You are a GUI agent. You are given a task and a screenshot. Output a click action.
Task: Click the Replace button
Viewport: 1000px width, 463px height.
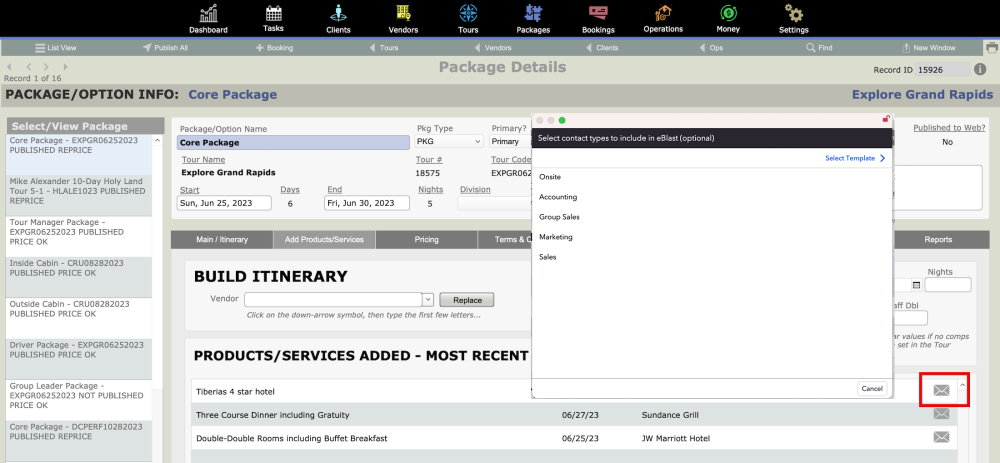coord(467,300)
